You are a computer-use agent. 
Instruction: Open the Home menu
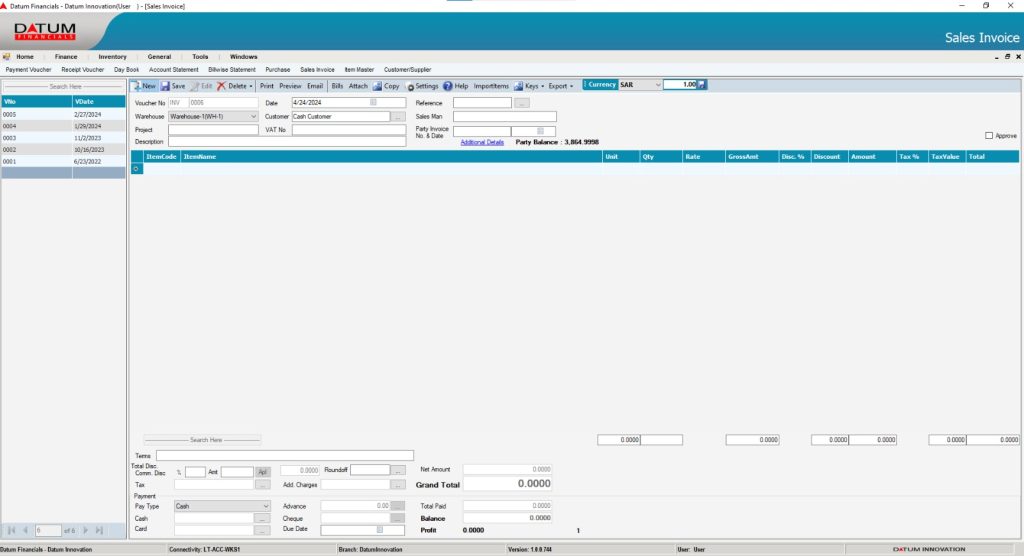click(25, 57)
